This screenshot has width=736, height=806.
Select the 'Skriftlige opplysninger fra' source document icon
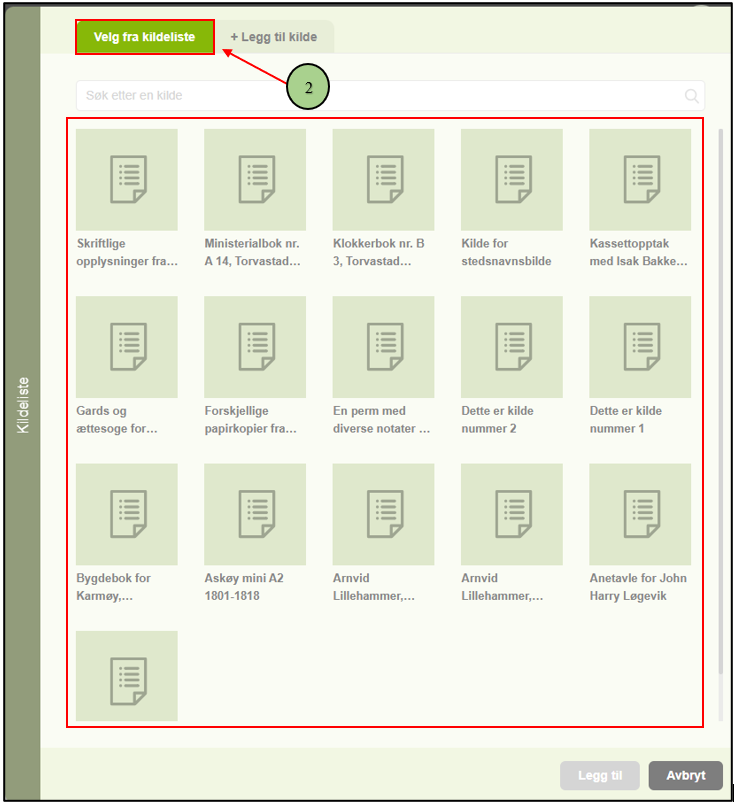(x=127, y=180)
